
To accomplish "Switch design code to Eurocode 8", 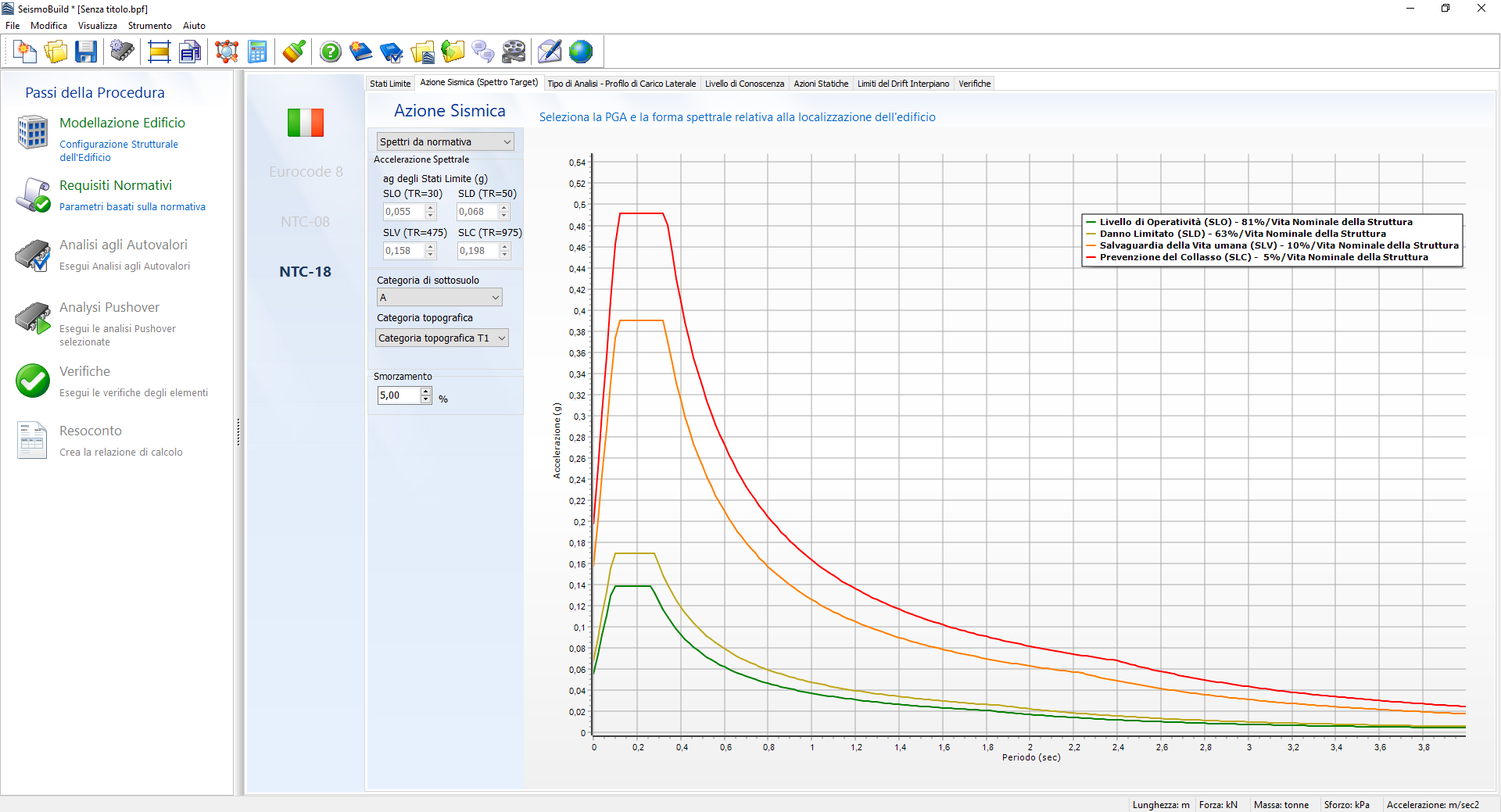I will pos(306,172).
